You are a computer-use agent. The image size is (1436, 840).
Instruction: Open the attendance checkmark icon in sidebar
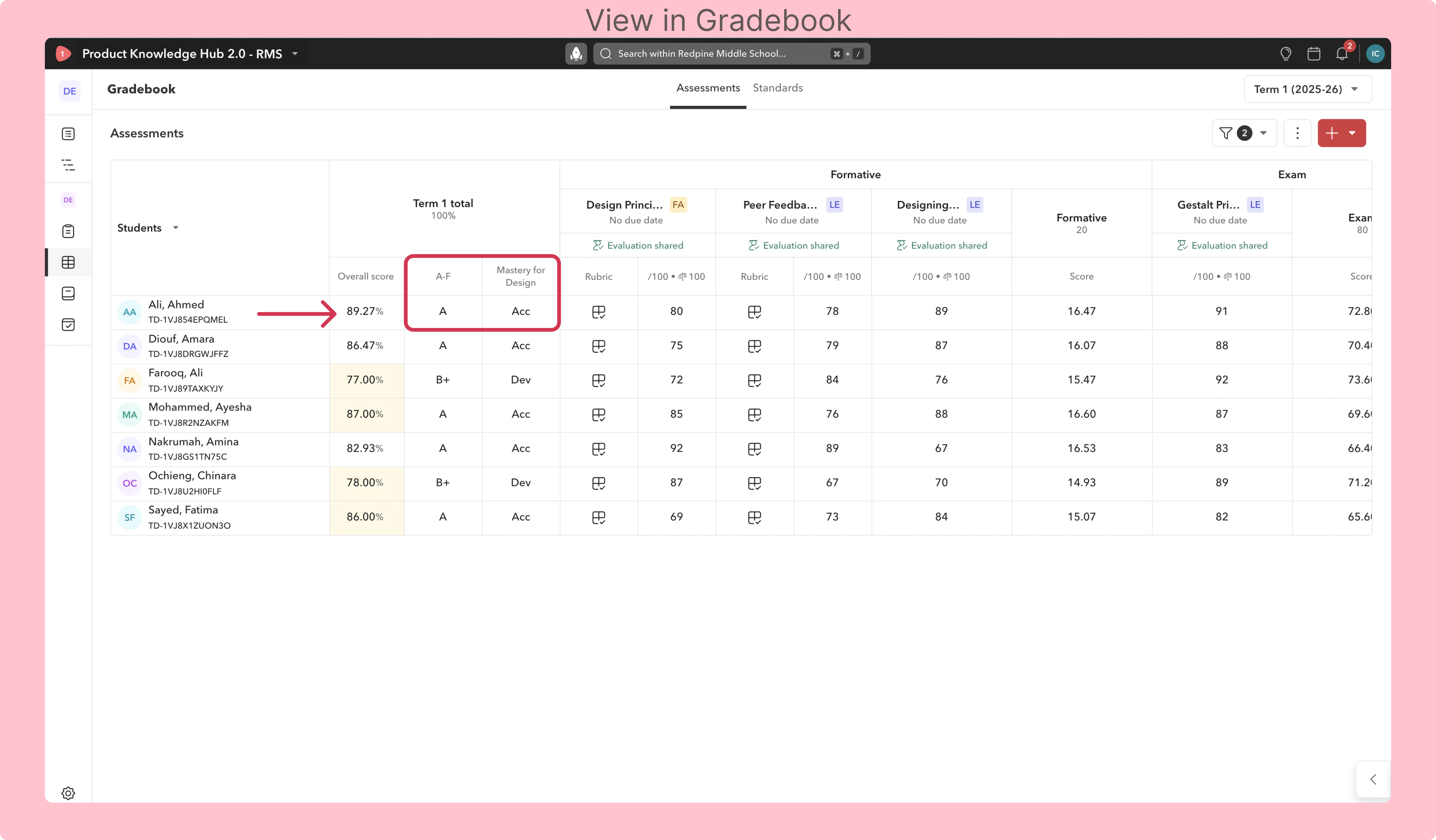click(x=68, y=325)
